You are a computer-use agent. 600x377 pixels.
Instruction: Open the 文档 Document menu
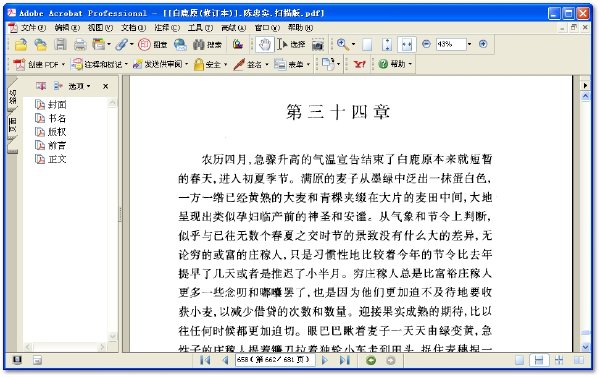click(x=134, y=28)
